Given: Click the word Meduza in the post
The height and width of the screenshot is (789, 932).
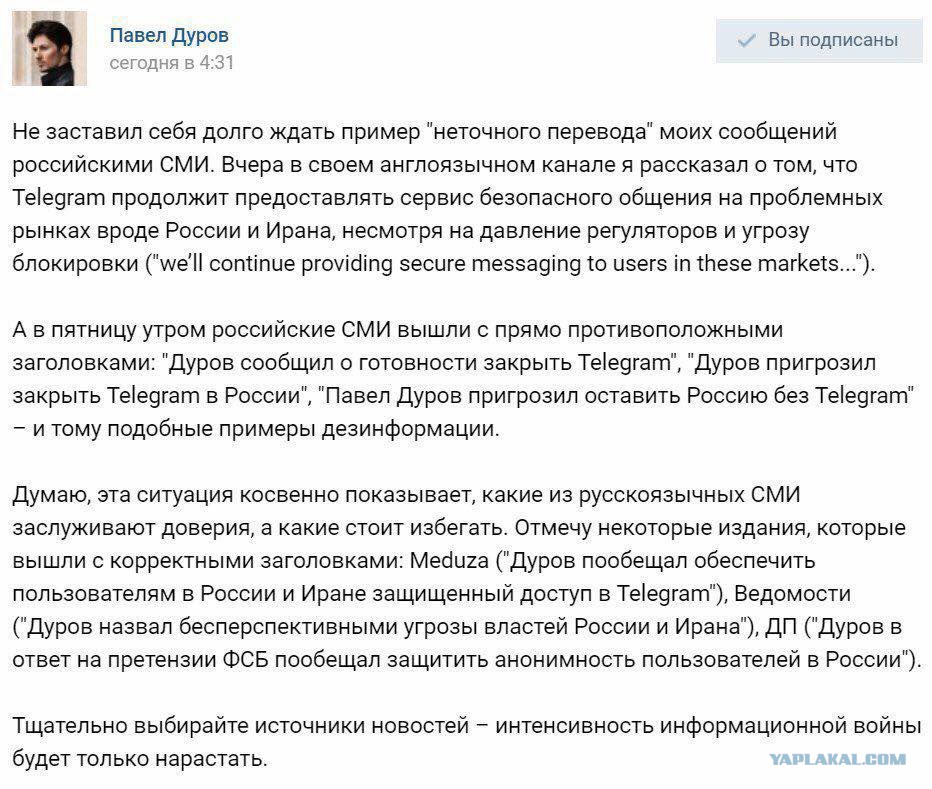Looking at the screenshot, I should click(x=449, y=560).
